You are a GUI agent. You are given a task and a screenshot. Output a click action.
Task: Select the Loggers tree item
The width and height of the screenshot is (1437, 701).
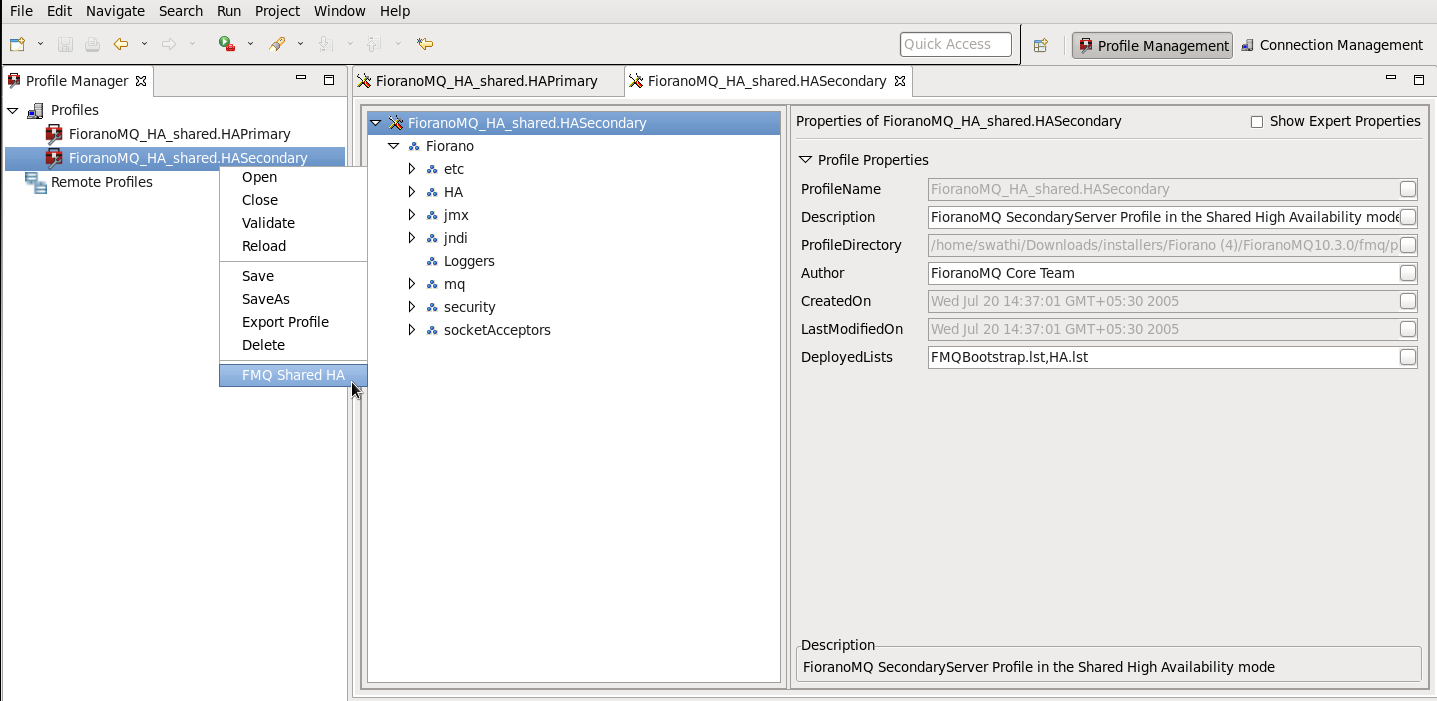pyautogui.click(x=469, y=261)
